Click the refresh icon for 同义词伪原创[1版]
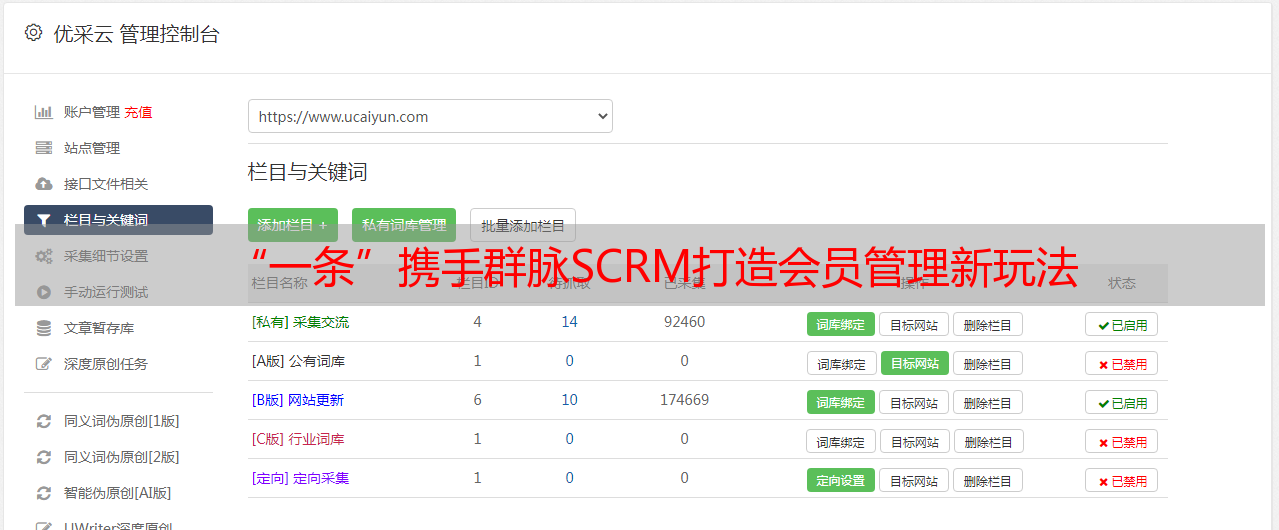 [x=43, y=421]
